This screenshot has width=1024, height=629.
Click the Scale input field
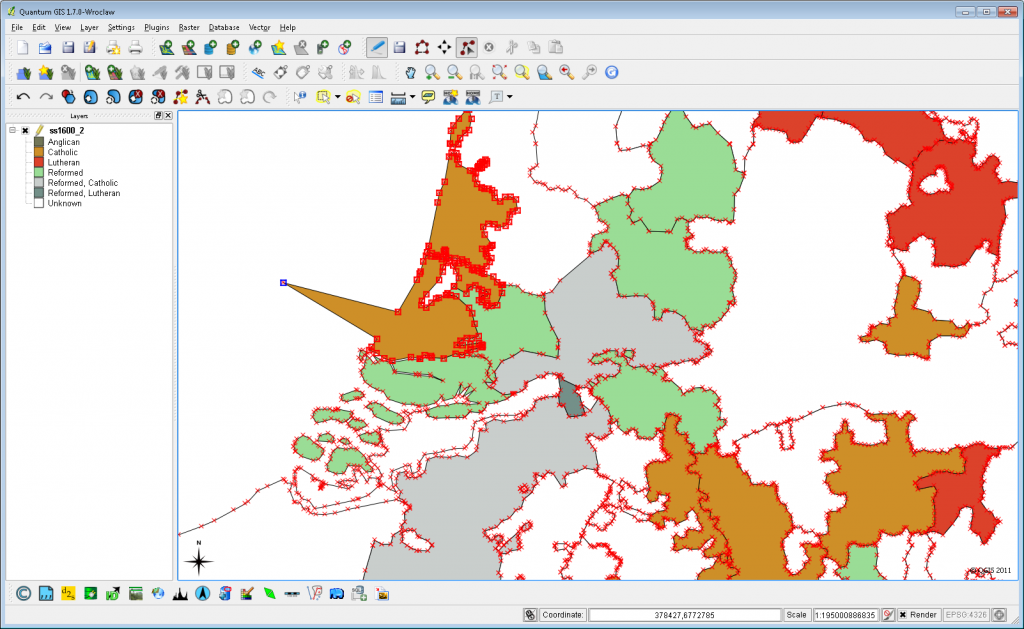click(x=846, y=615)
